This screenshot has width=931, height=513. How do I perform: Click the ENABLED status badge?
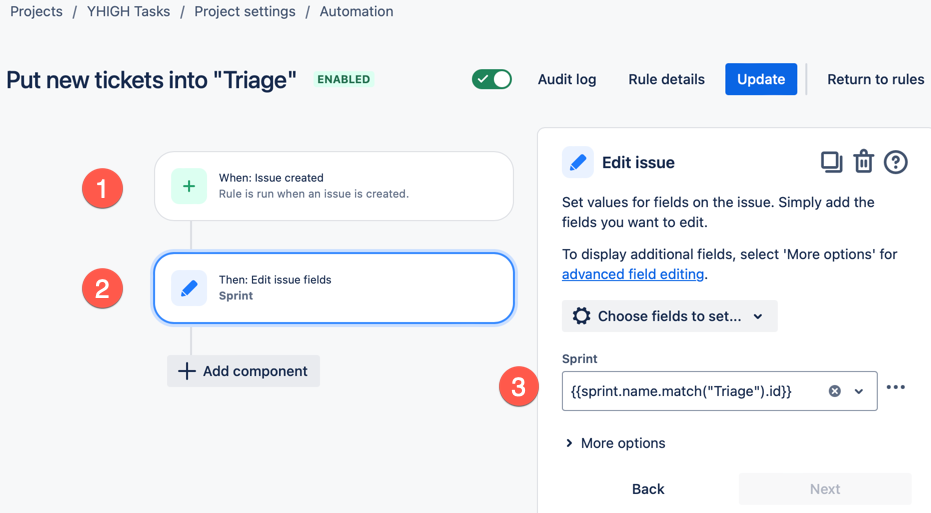[x=344, y=80]
